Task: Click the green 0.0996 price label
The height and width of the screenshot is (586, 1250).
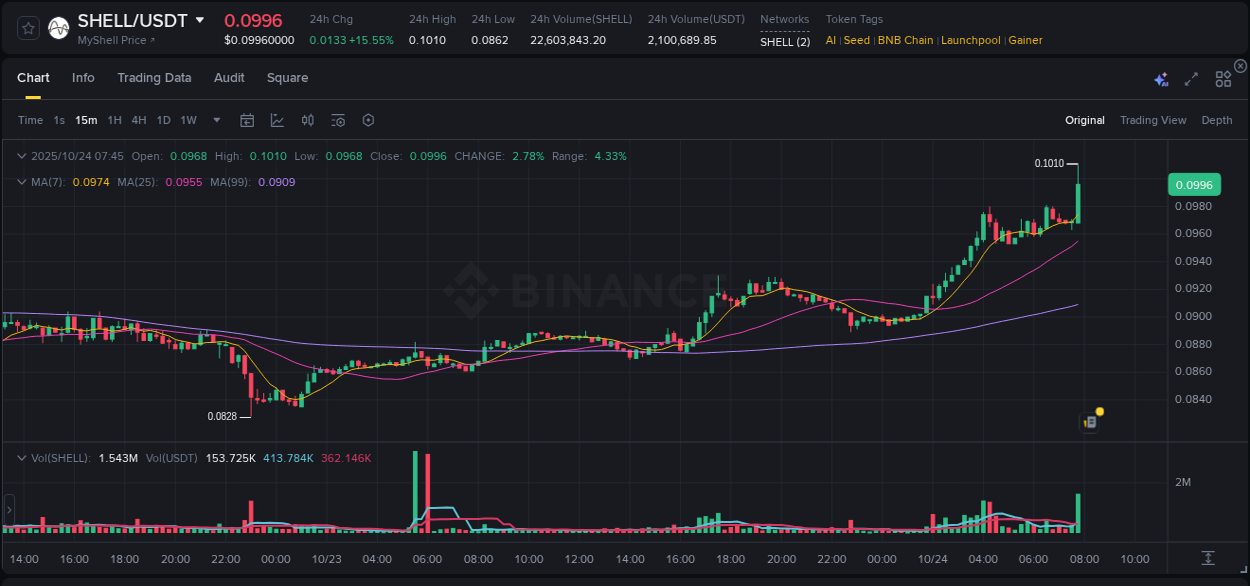Action: tap(1196, 184)
